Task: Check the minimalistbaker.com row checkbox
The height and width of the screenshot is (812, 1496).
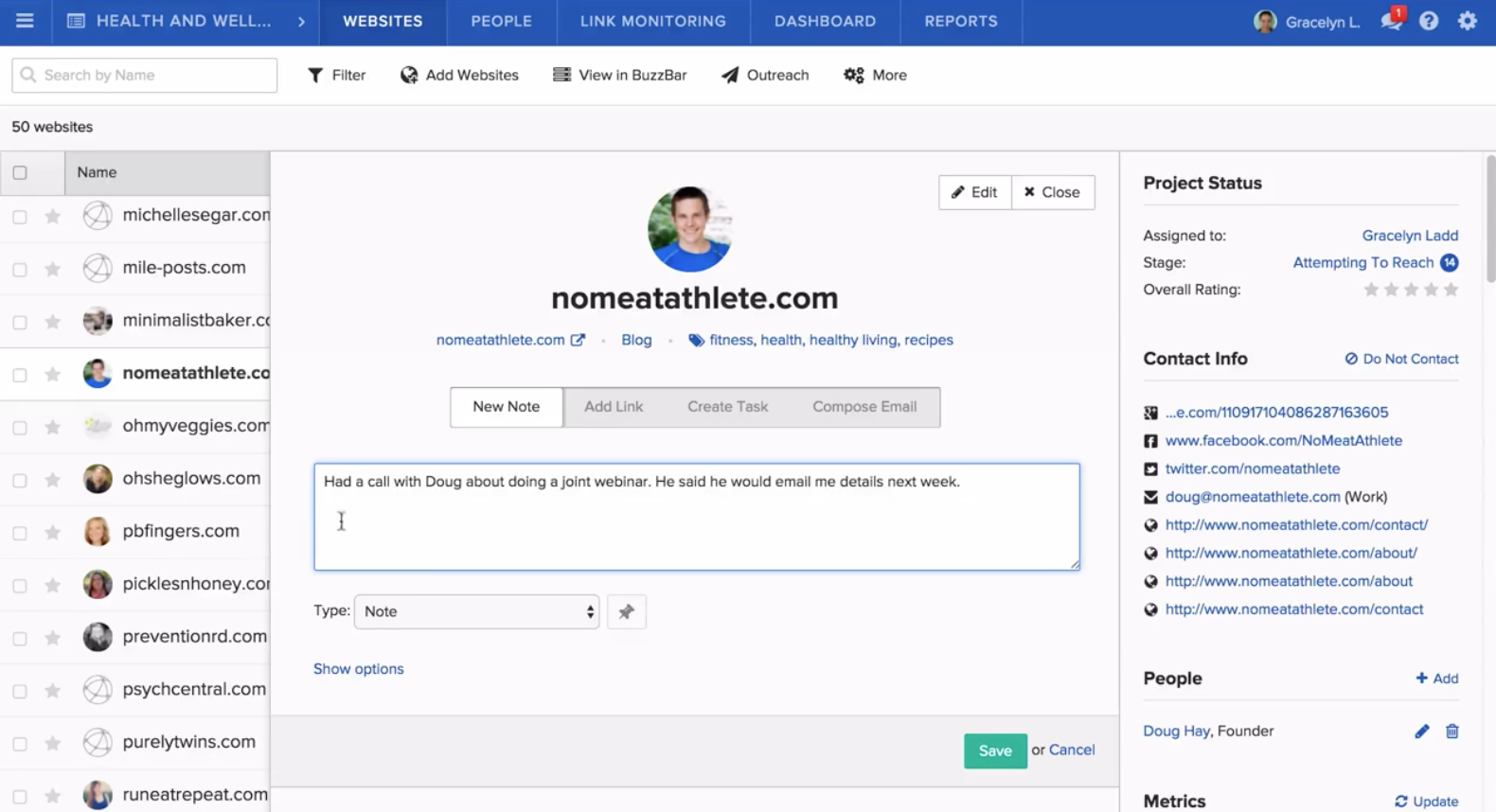Action: point(20,323)
